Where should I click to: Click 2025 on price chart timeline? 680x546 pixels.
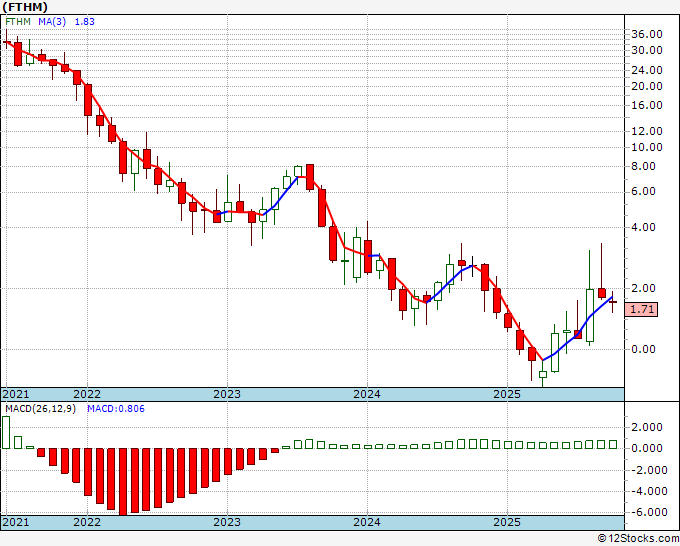(x=507, y=394)
